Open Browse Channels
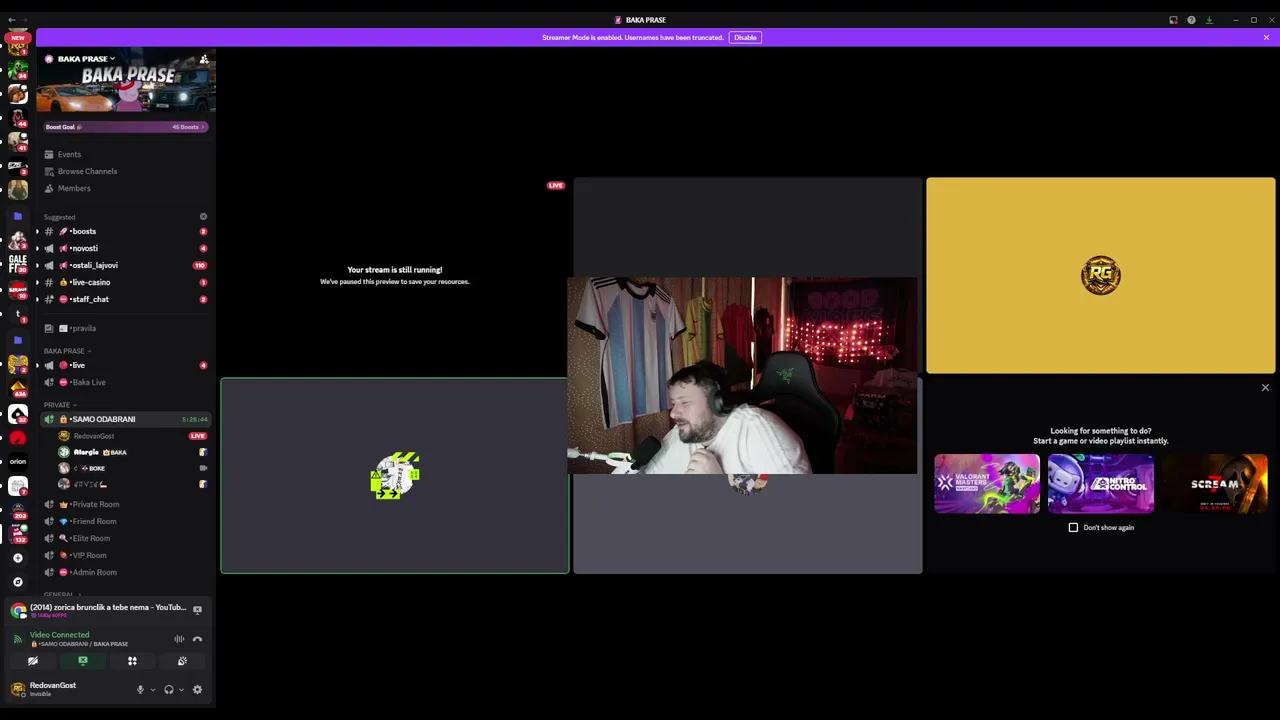1280x720 pixels. coord(125,171)
